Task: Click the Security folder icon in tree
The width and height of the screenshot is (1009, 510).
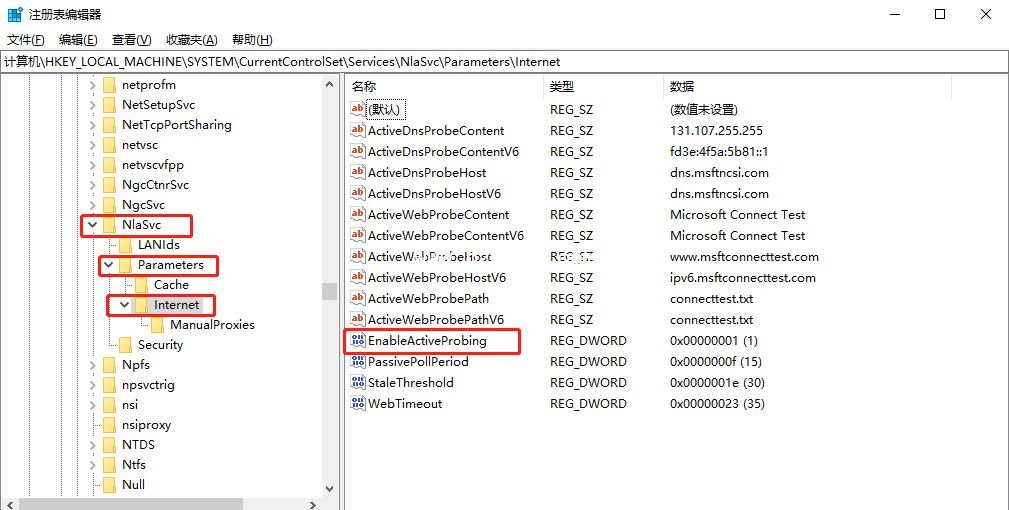Action: [125, 345]
